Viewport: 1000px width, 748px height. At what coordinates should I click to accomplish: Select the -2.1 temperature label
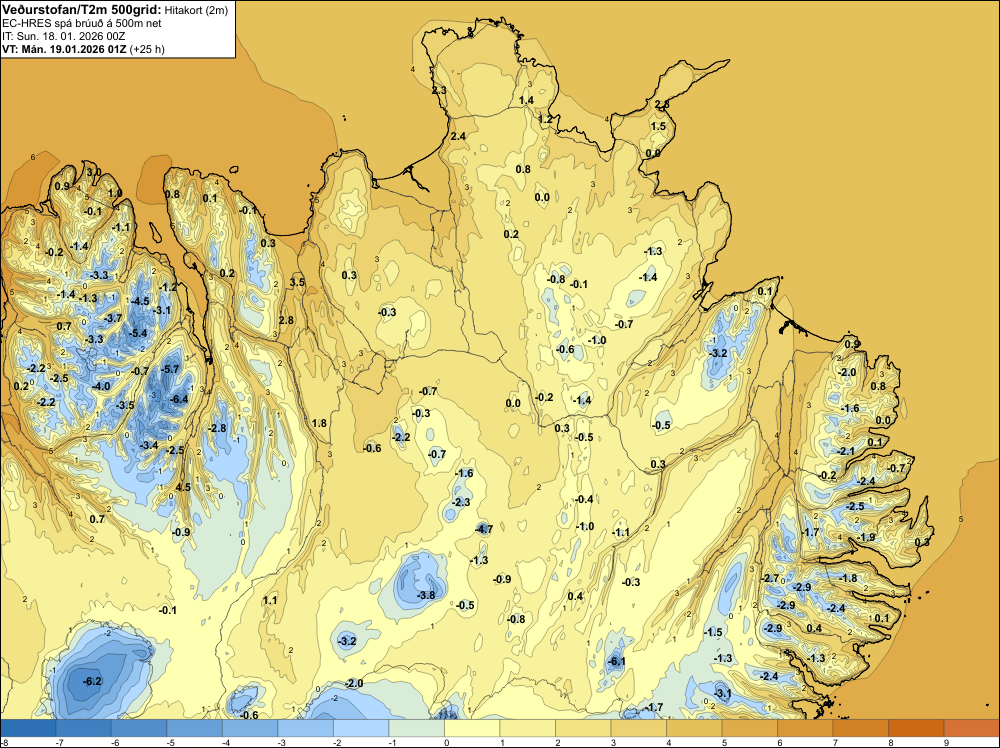pyautogui.click(x=846, y=451)
